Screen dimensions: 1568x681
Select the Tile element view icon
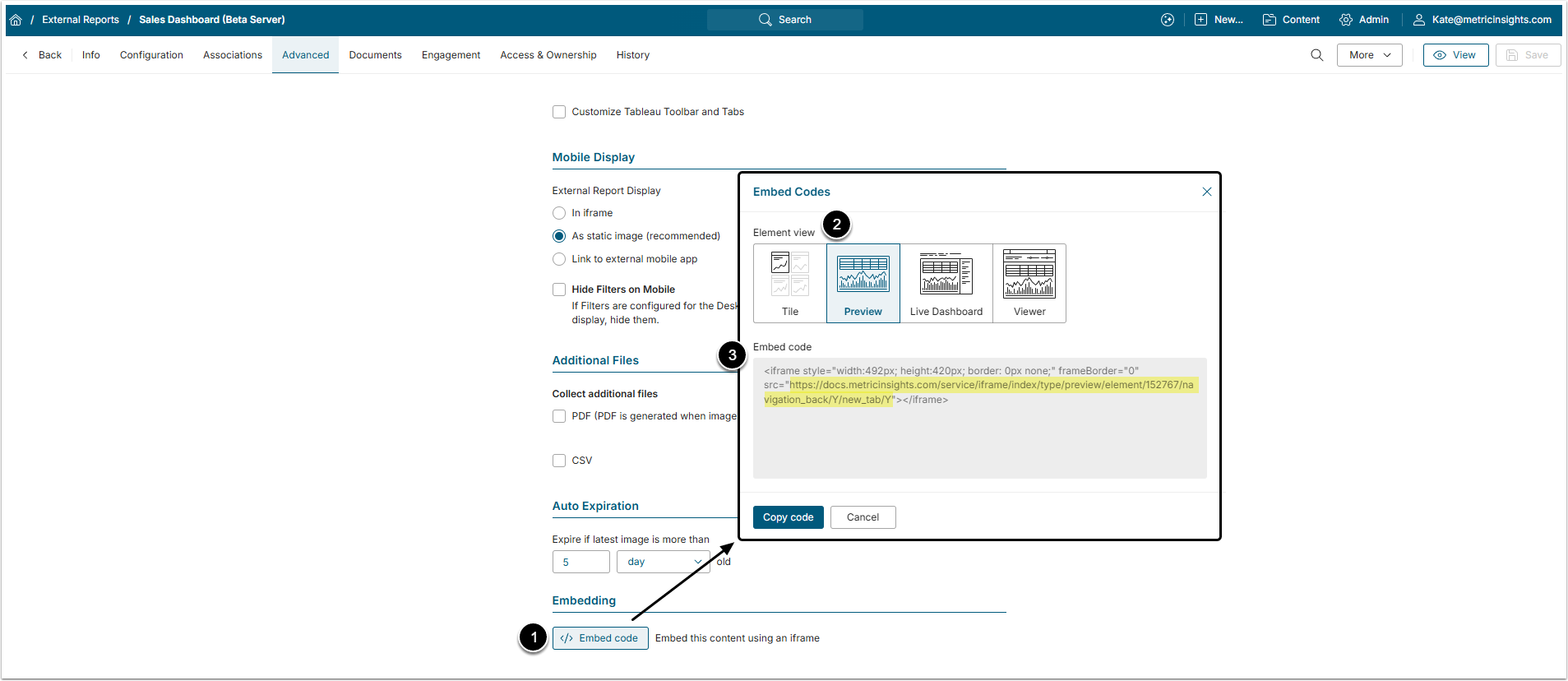click(790, 283)
